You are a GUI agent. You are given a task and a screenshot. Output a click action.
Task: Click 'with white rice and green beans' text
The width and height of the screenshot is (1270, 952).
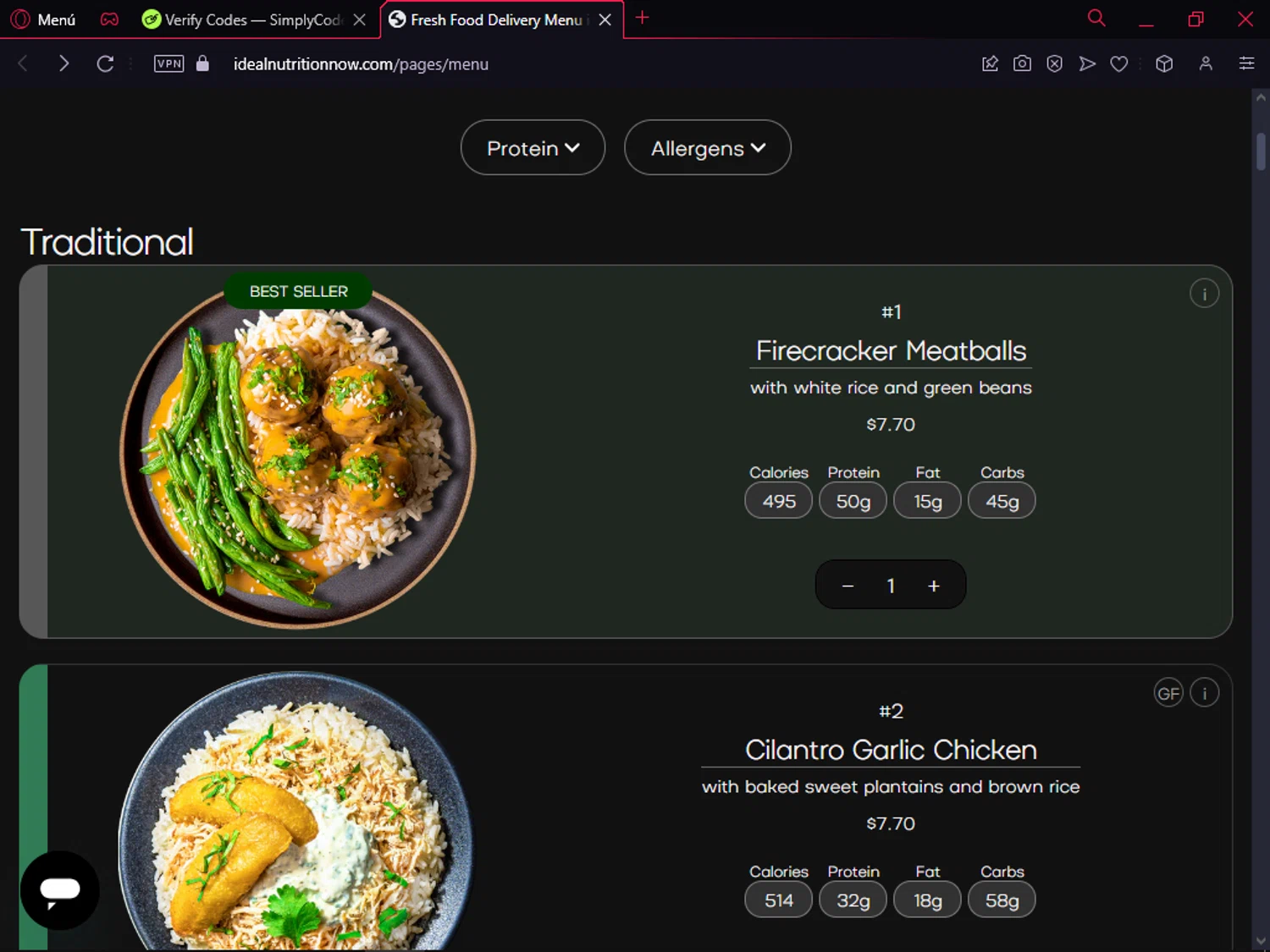(891, 388)
